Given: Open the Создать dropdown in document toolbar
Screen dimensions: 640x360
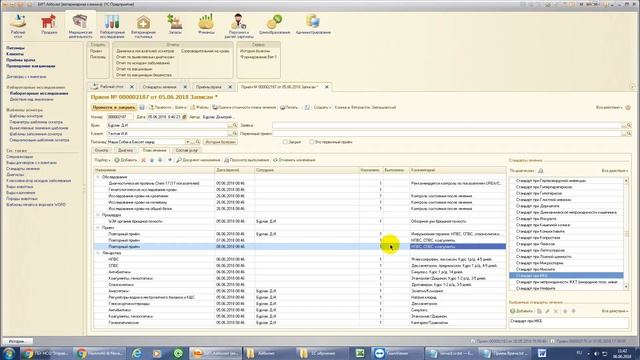Looking at the screenshot, I should [x=322, y=107].
